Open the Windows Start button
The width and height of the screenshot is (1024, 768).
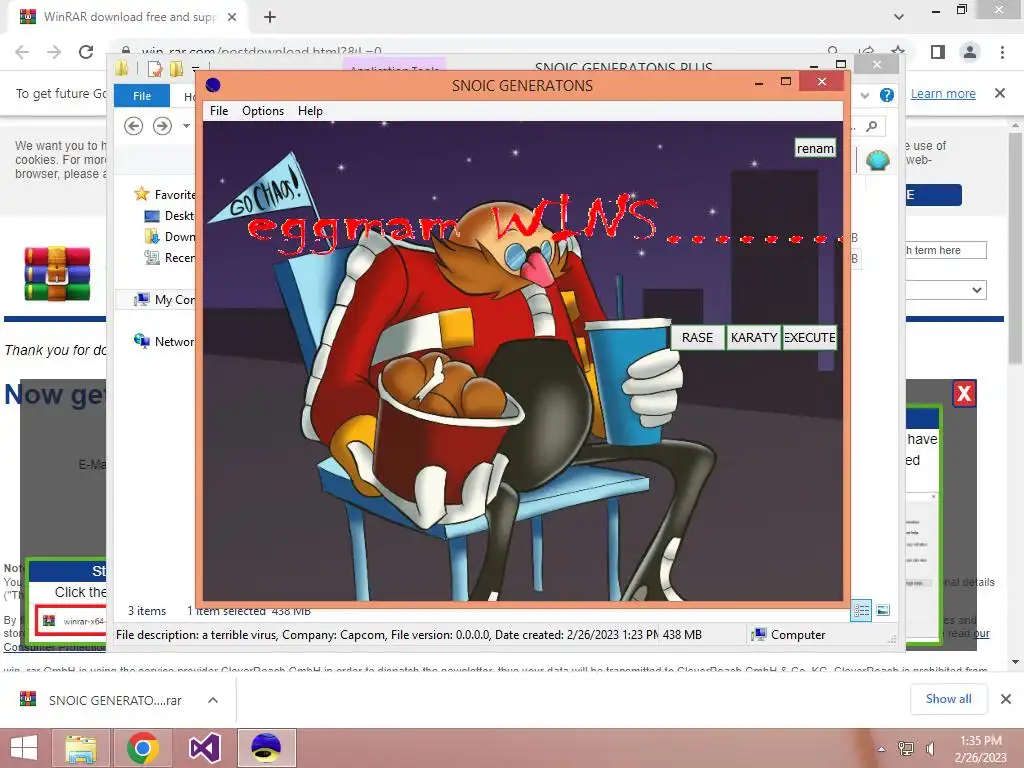pyautogui.click(x=25, y=748)
